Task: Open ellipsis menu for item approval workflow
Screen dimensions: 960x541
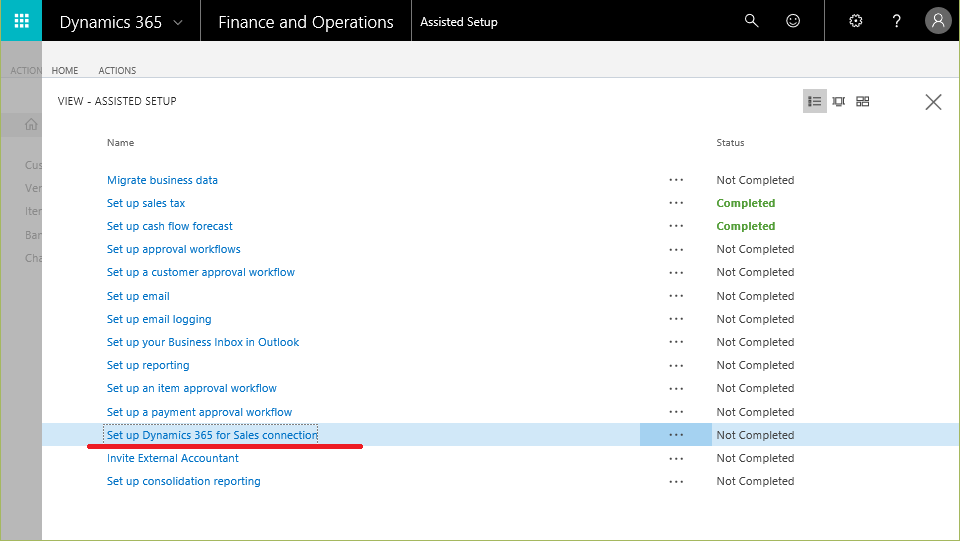Action: [676, 389]
